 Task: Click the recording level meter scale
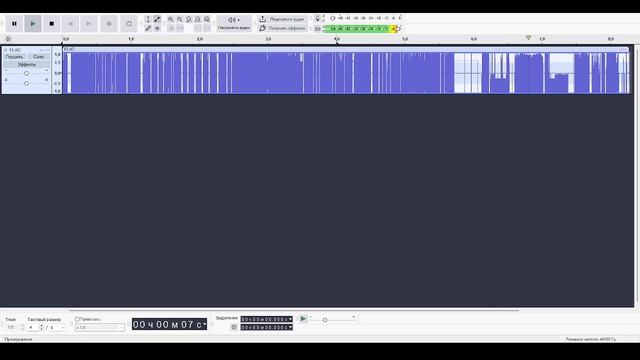[x=366, y=18]
